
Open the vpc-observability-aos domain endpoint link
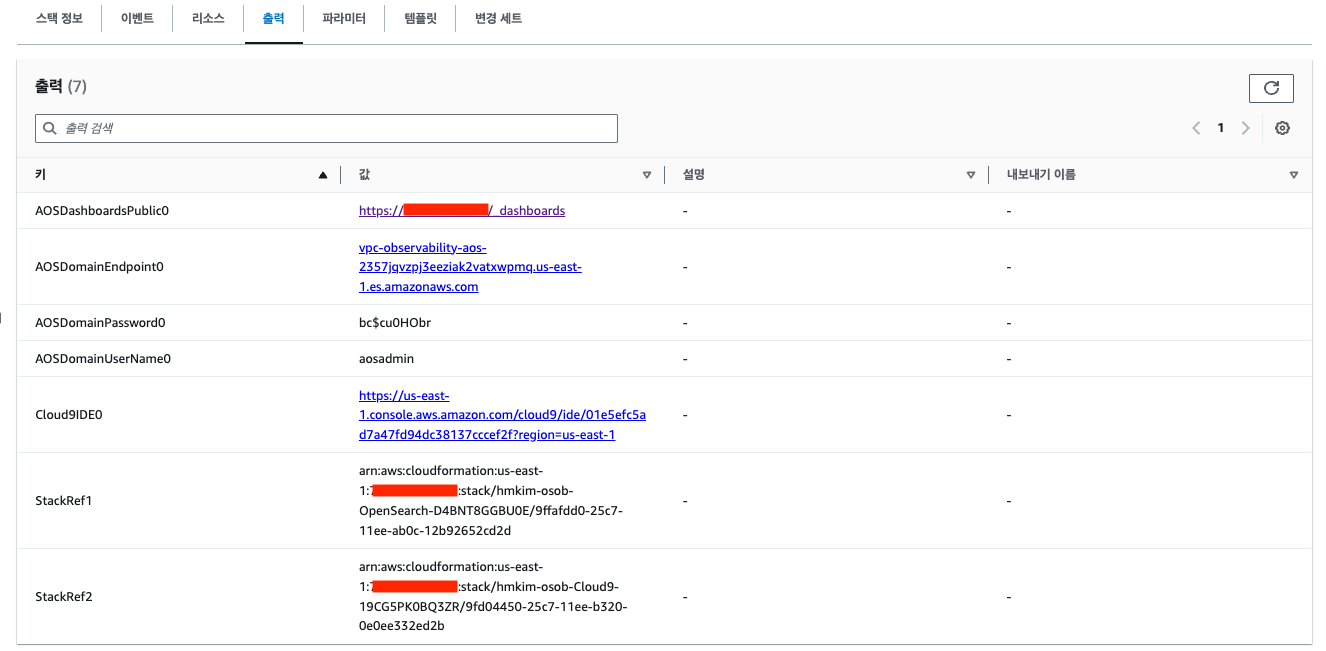coord(470,267)
